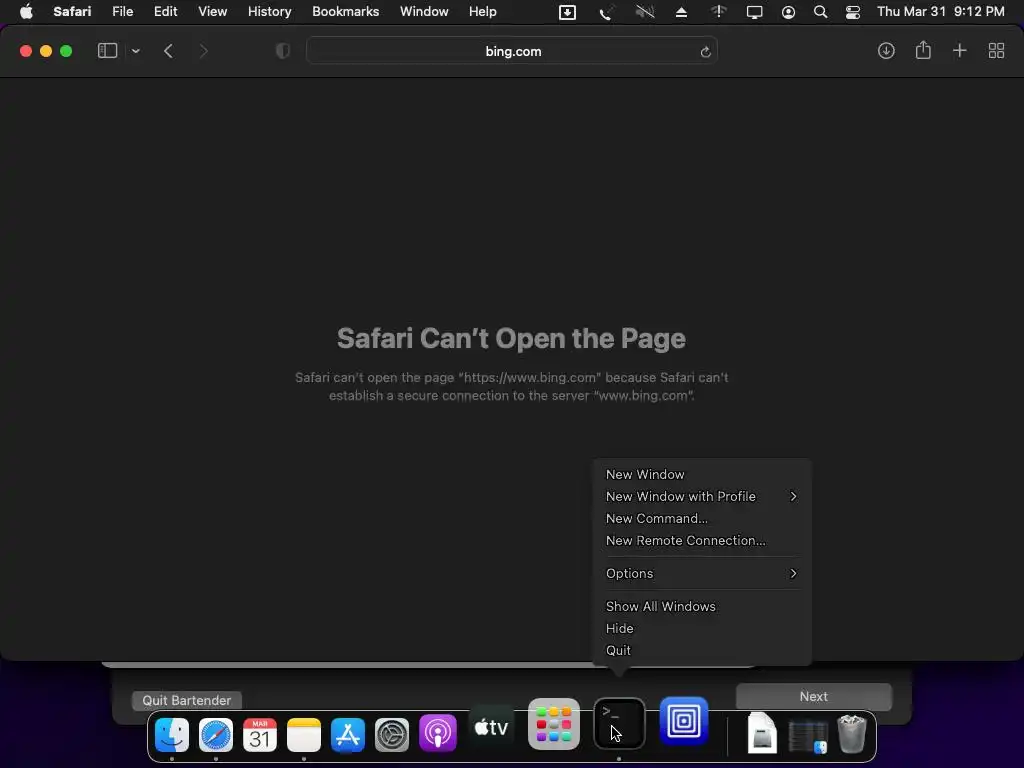Open Apple TV from the Dock
Image resolution: width=1024 pixels, height=768 pixels.
coord(492,726)
